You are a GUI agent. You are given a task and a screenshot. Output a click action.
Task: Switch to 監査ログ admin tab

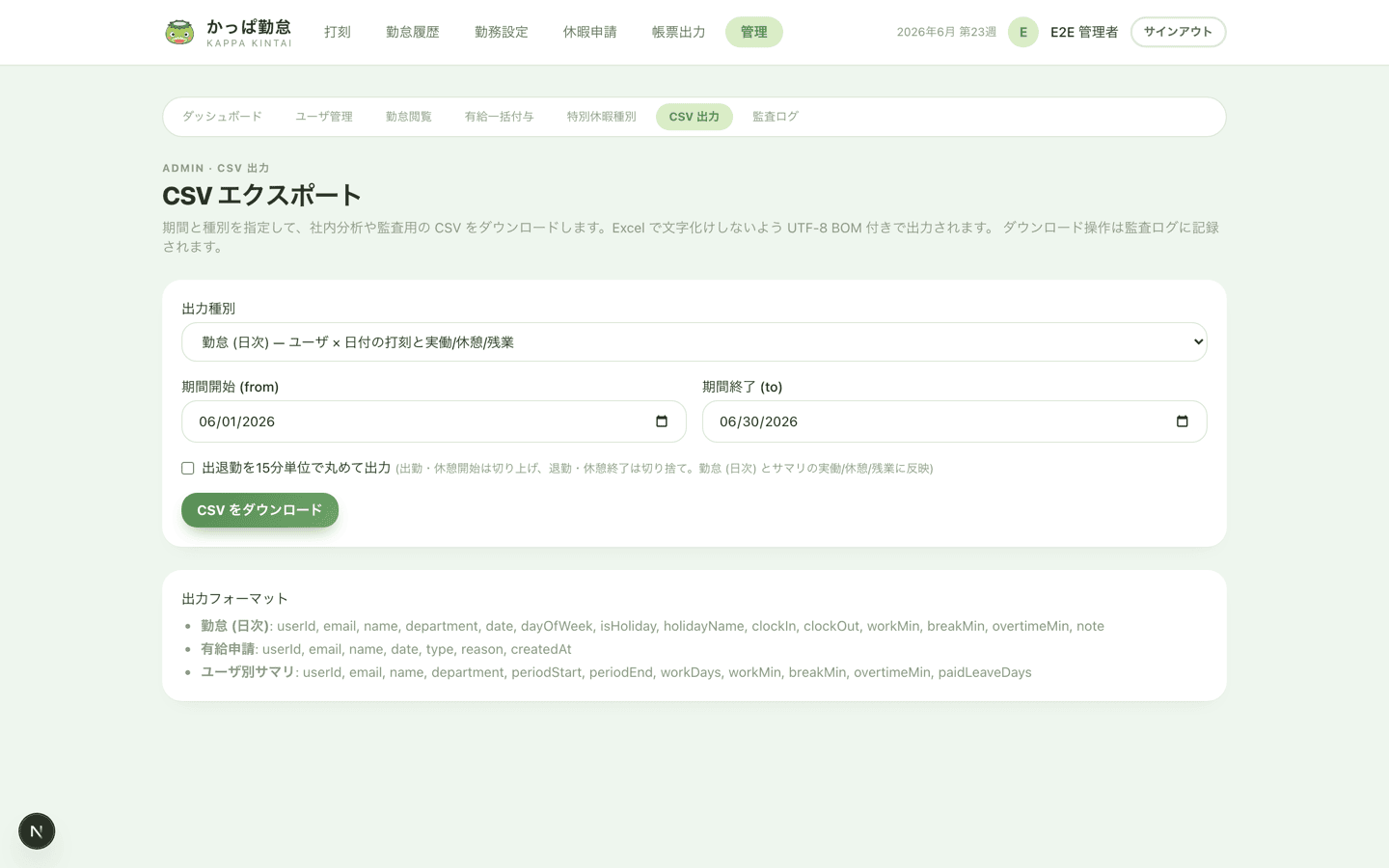pos(776,117)
